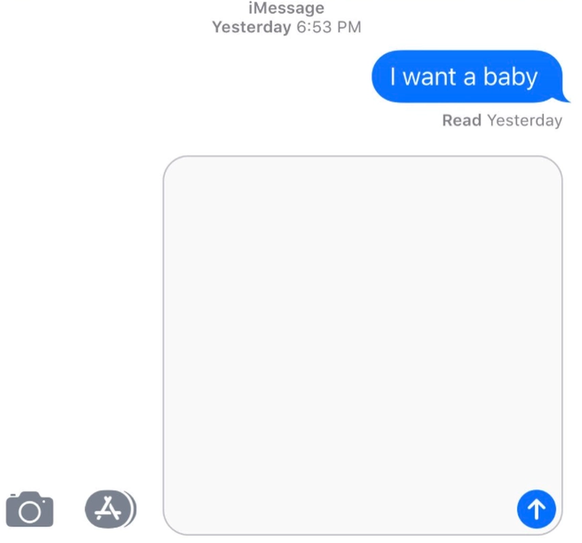The image size is (582, 543).
Task: Tap the word "baby" in sent message
Action: [510, 78]
